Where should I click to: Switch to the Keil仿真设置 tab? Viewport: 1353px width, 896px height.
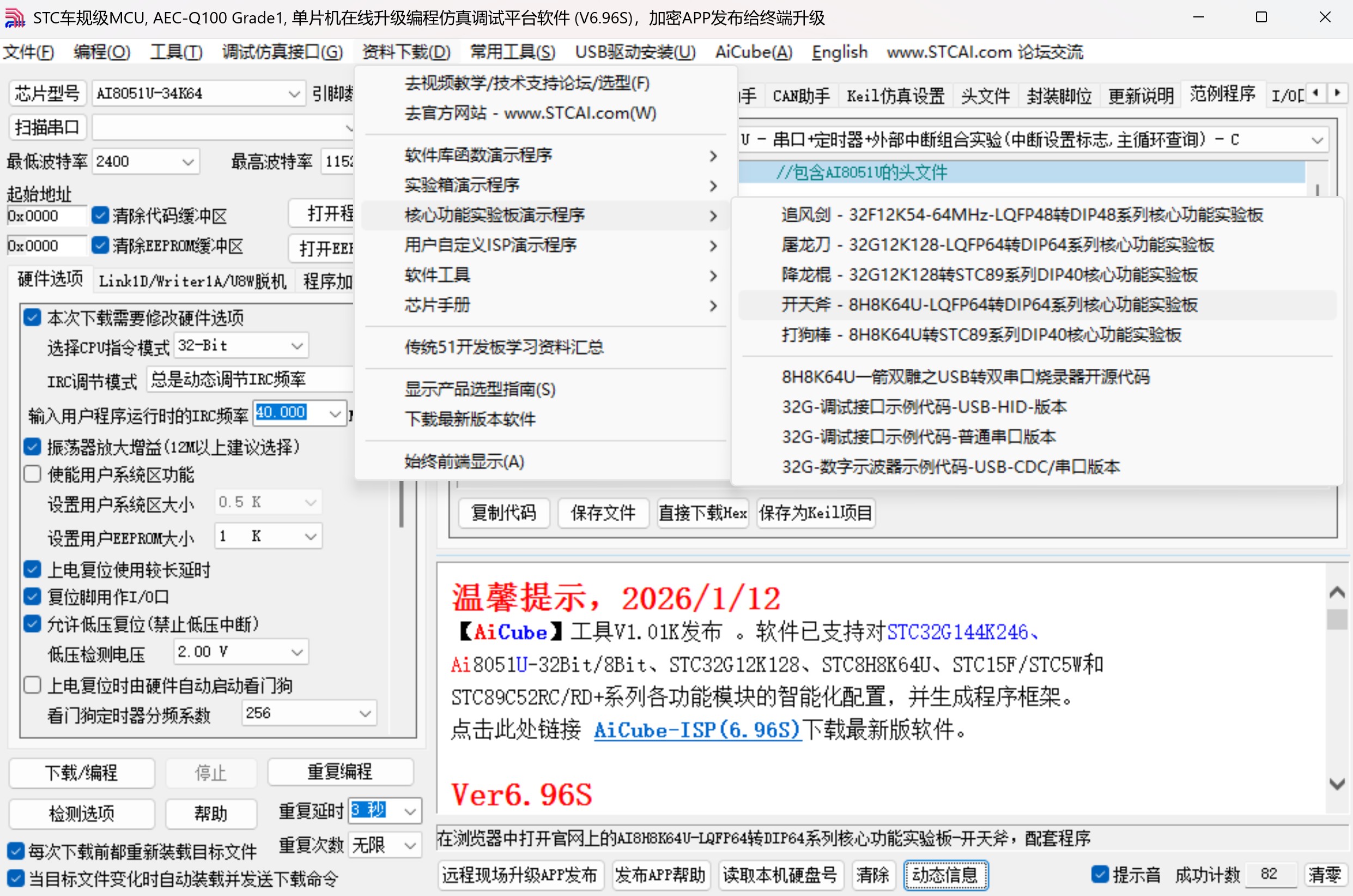[894, 95]
